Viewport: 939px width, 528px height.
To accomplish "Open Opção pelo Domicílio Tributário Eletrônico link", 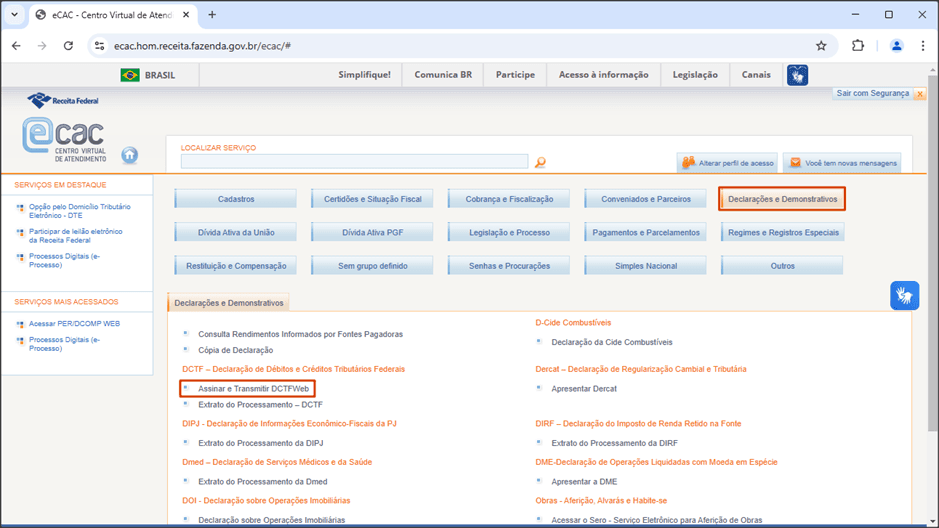I will [80, 211].
